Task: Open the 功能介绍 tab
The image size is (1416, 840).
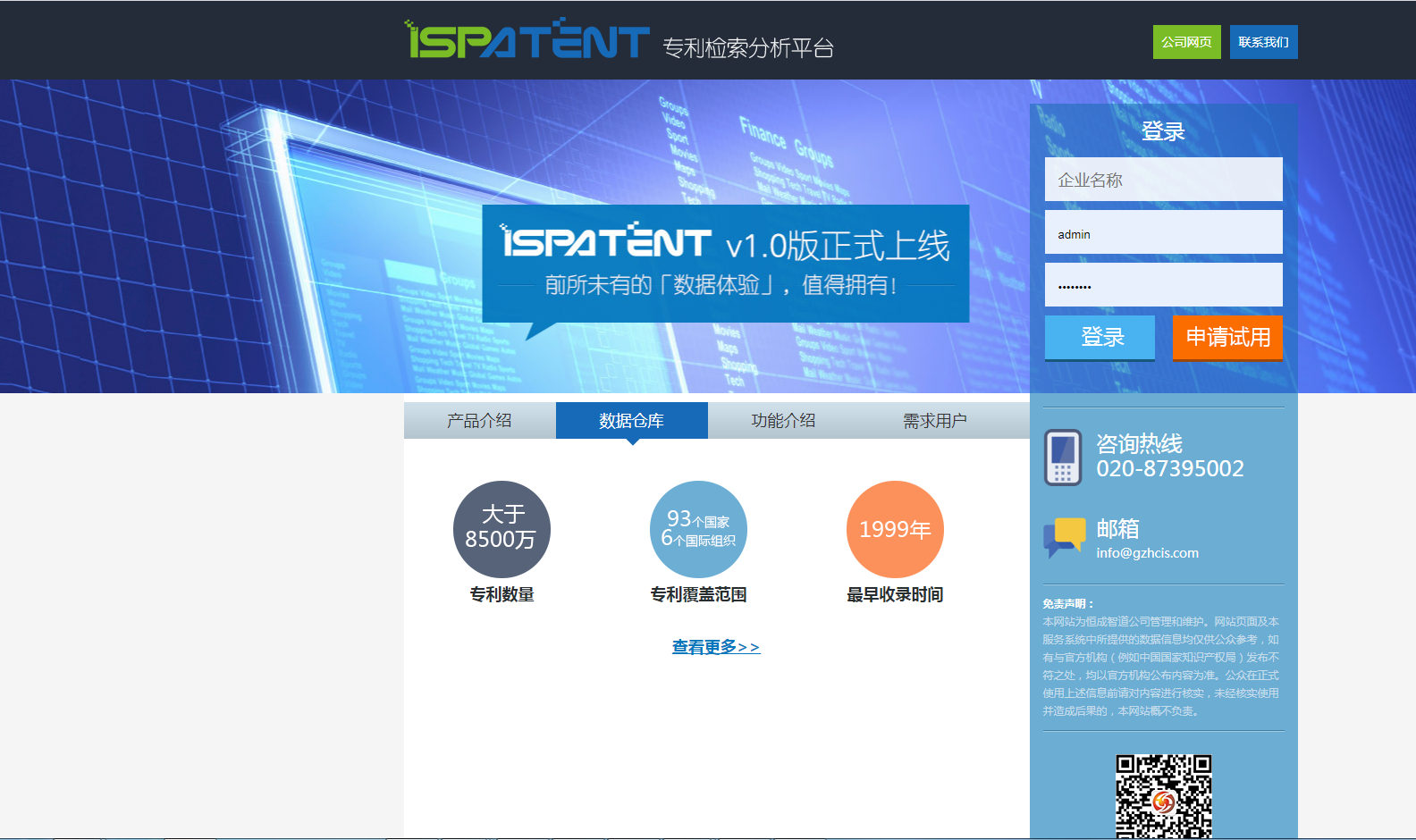Action: (x=784, y=420)
